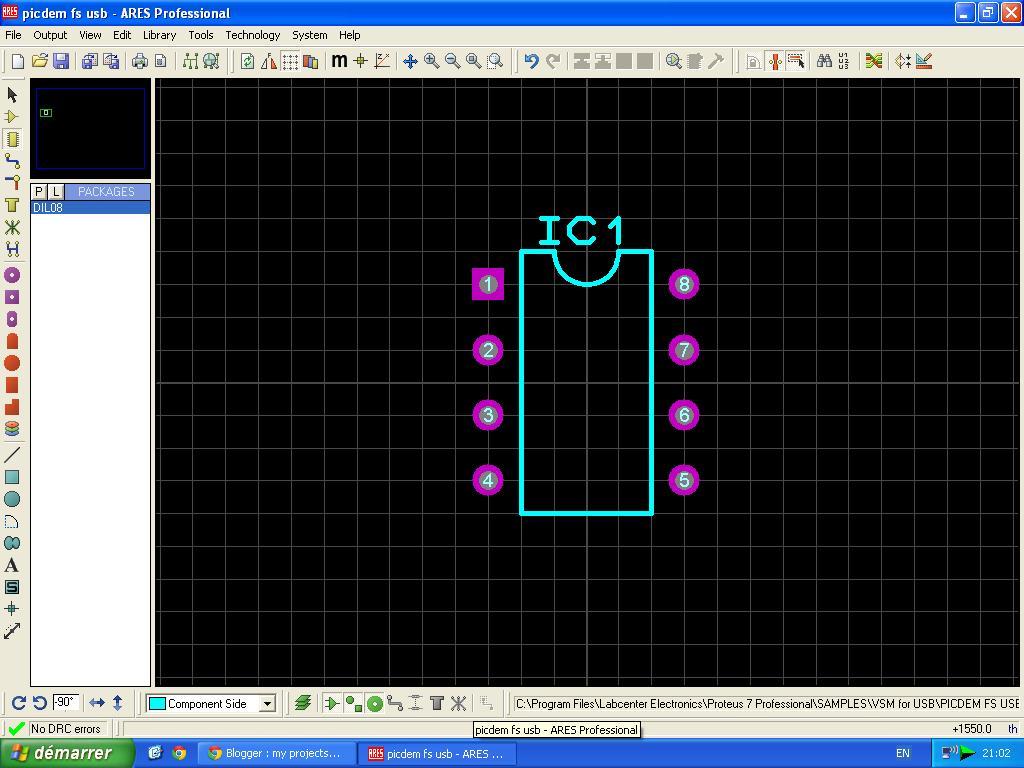Choose the Component placement mode icon
The width and height of the screenshot is (1024, 768).
click(12, 117)
